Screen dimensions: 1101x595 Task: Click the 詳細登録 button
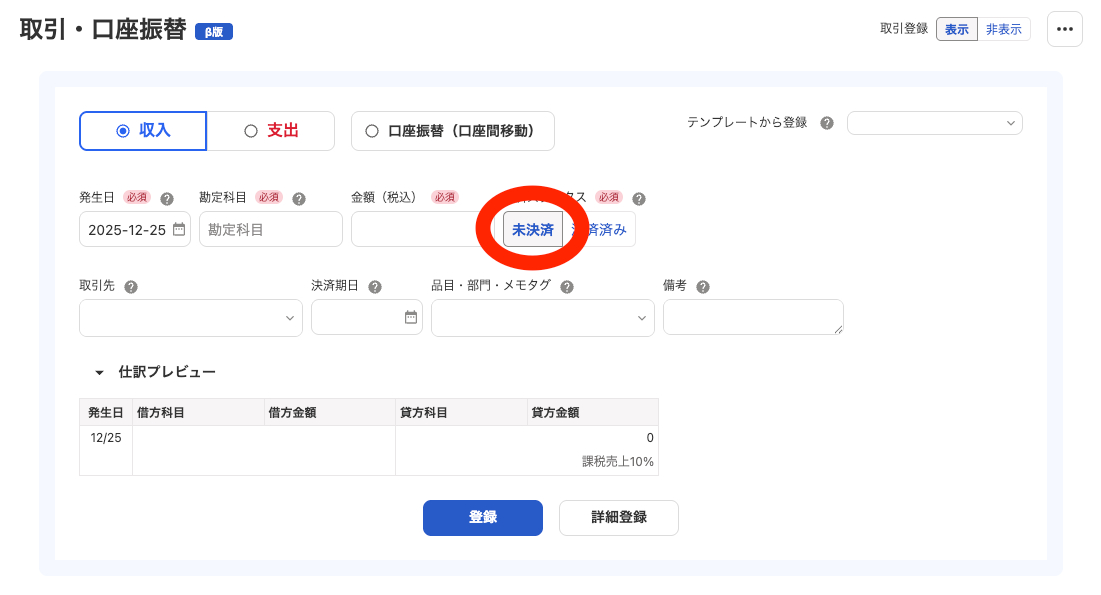coord(618,518)
